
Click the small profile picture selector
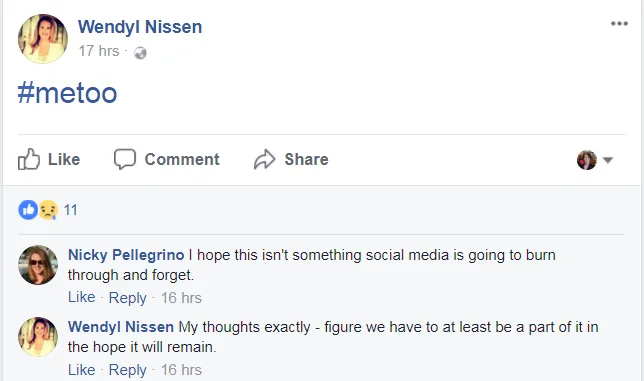click(586, 160)
